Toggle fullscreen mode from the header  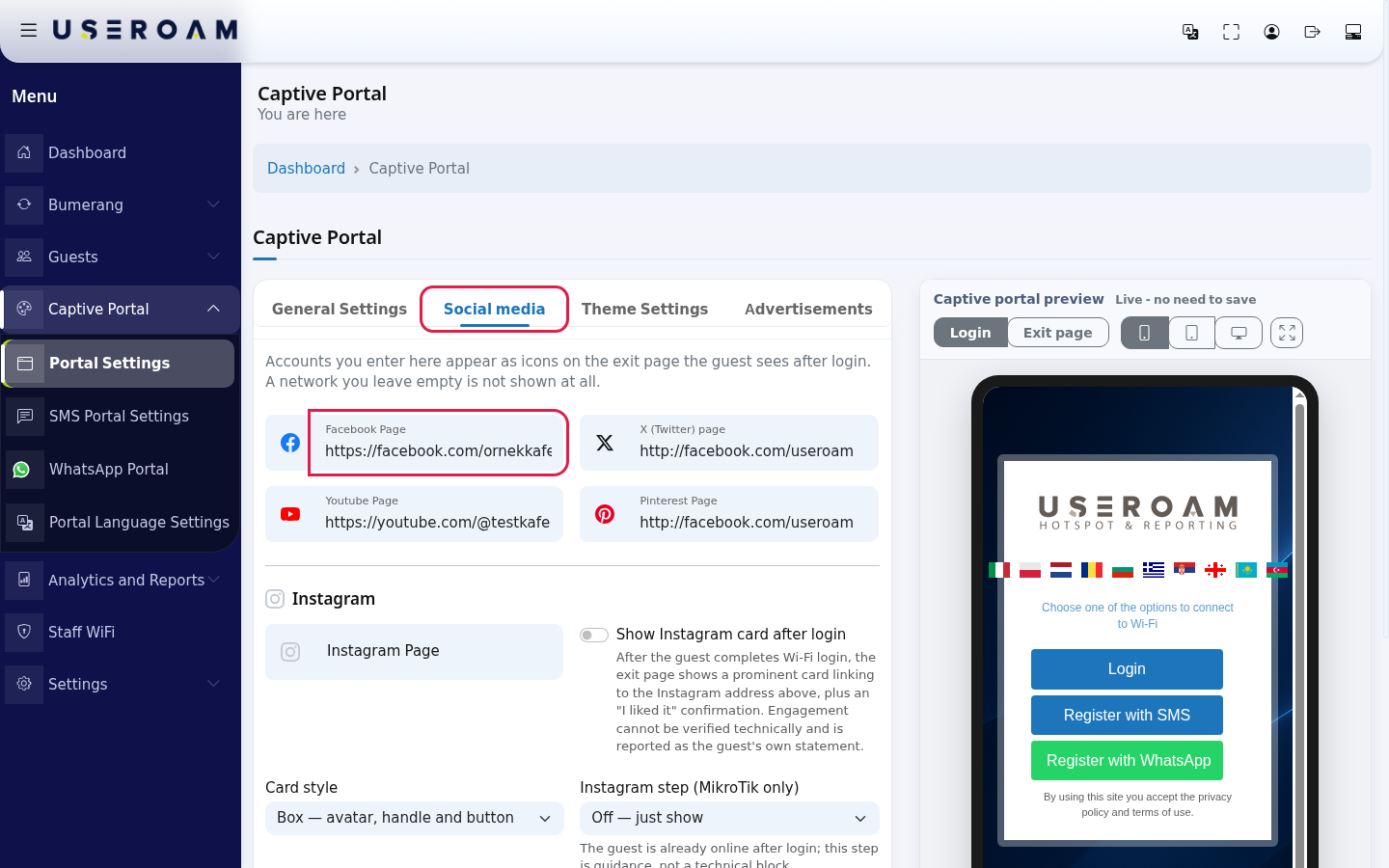[x=1231, y=32]
